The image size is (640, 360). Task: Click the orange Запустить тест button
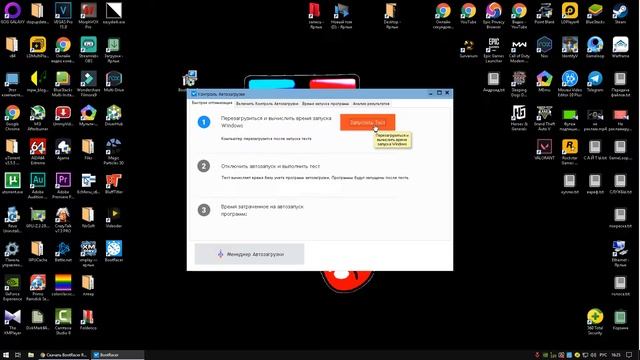click(367, 122)
